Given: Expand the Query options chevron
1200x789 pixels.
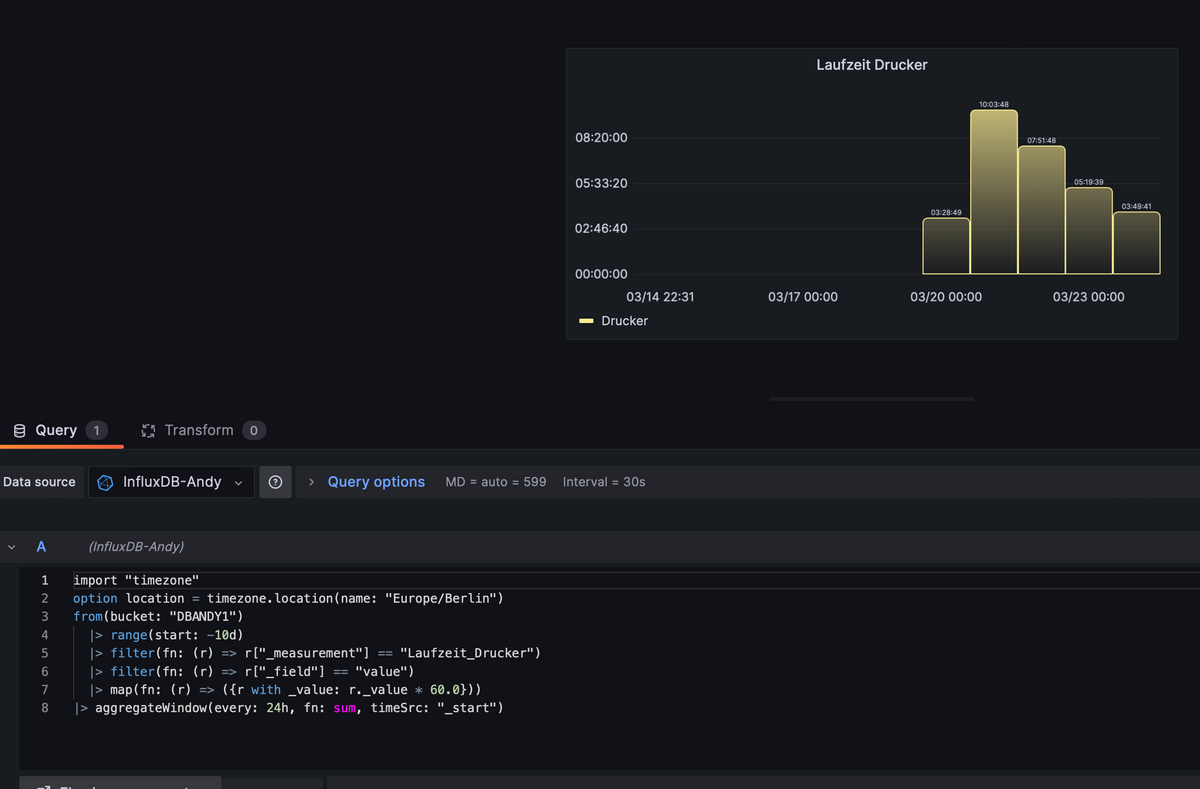Looking at the screenshot, I should 311,482.
